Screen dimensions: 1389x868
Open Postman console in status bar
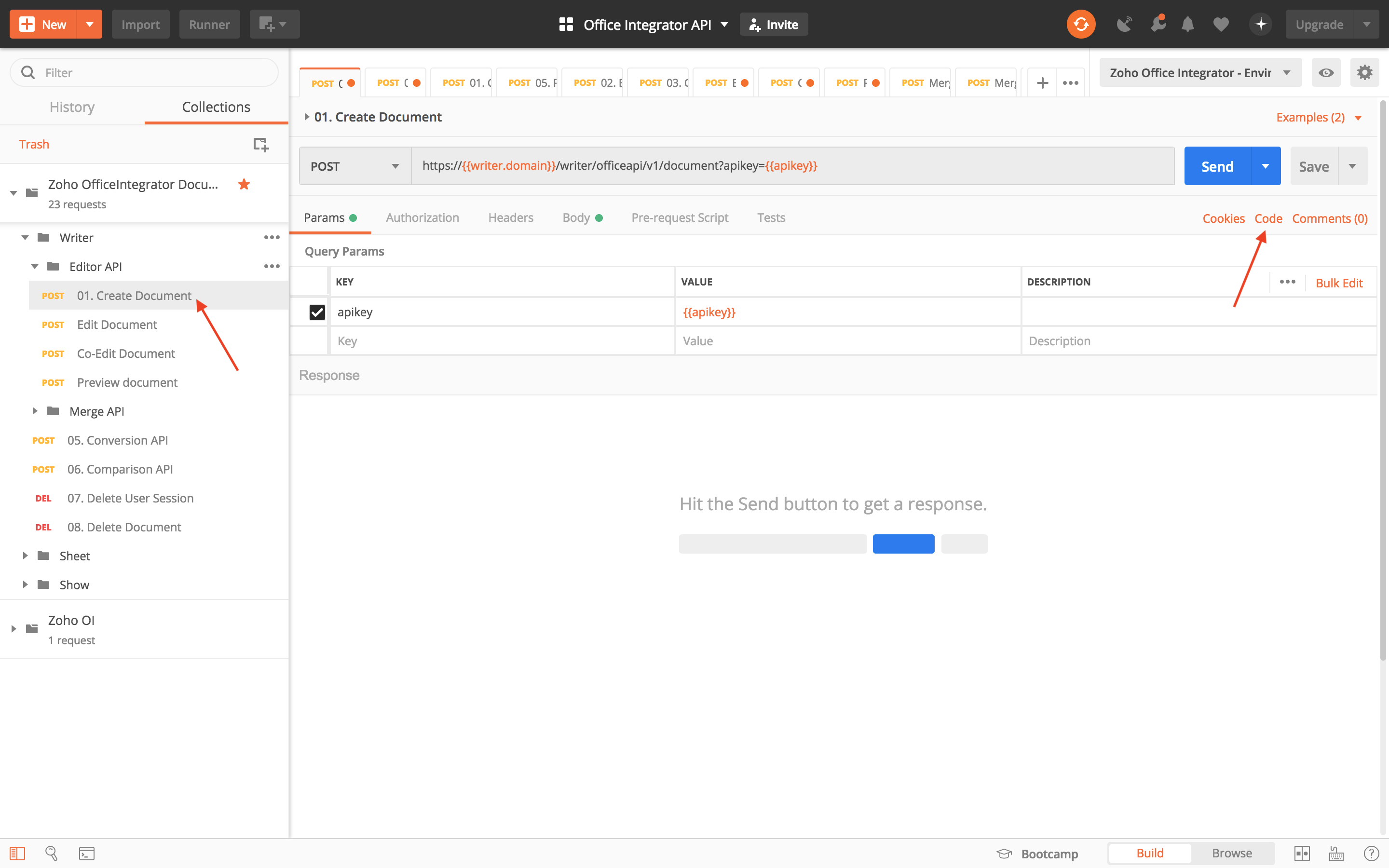87,853
